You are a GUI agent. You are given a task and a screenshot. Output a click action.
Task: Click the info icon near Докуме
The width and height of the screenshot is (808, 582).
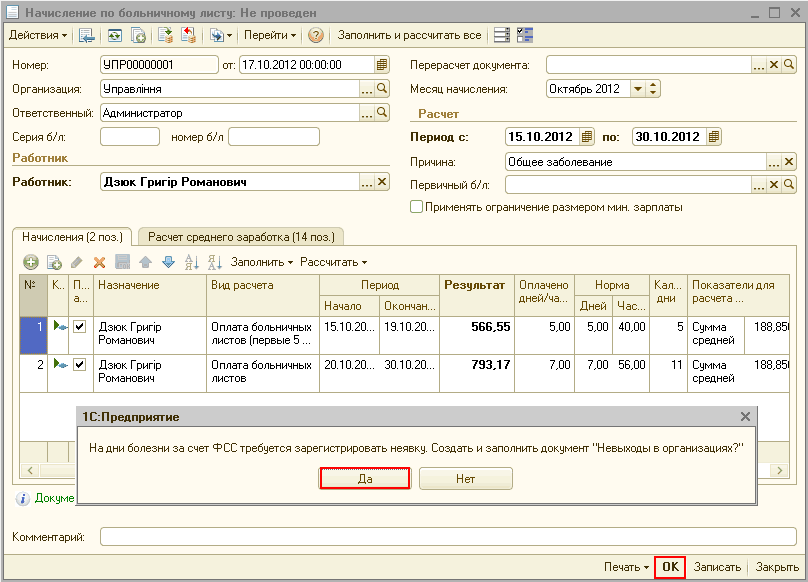23,498
